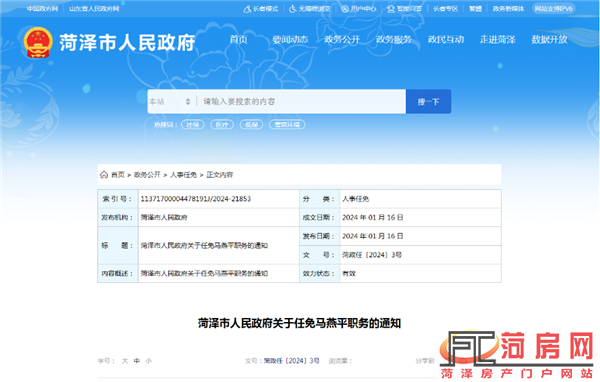
Task: Set font size to 大
Action: point(125,361)
